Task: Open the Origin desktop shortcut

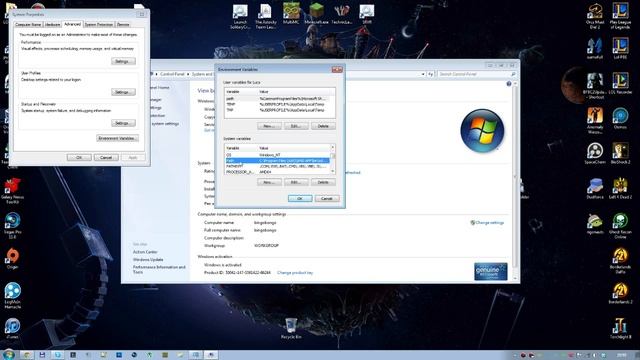Action: (x=12, y=259)
